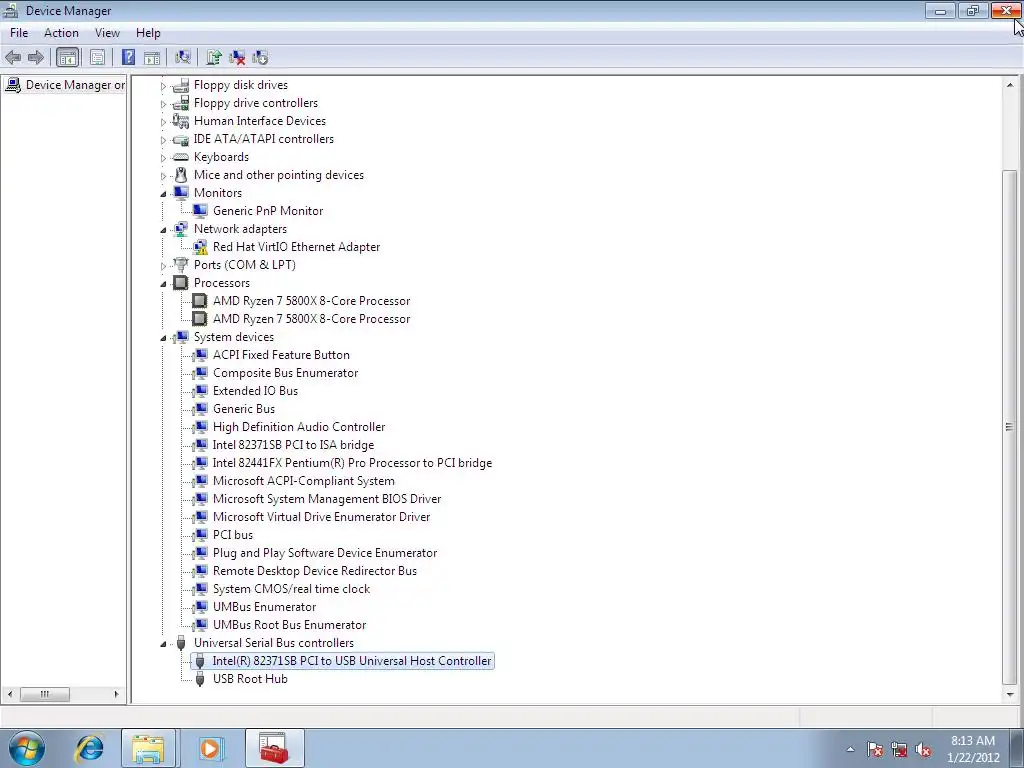Viewport: 1024px width, 768px height.
Task: Collapse the Processors node
Action: point(163,283)
